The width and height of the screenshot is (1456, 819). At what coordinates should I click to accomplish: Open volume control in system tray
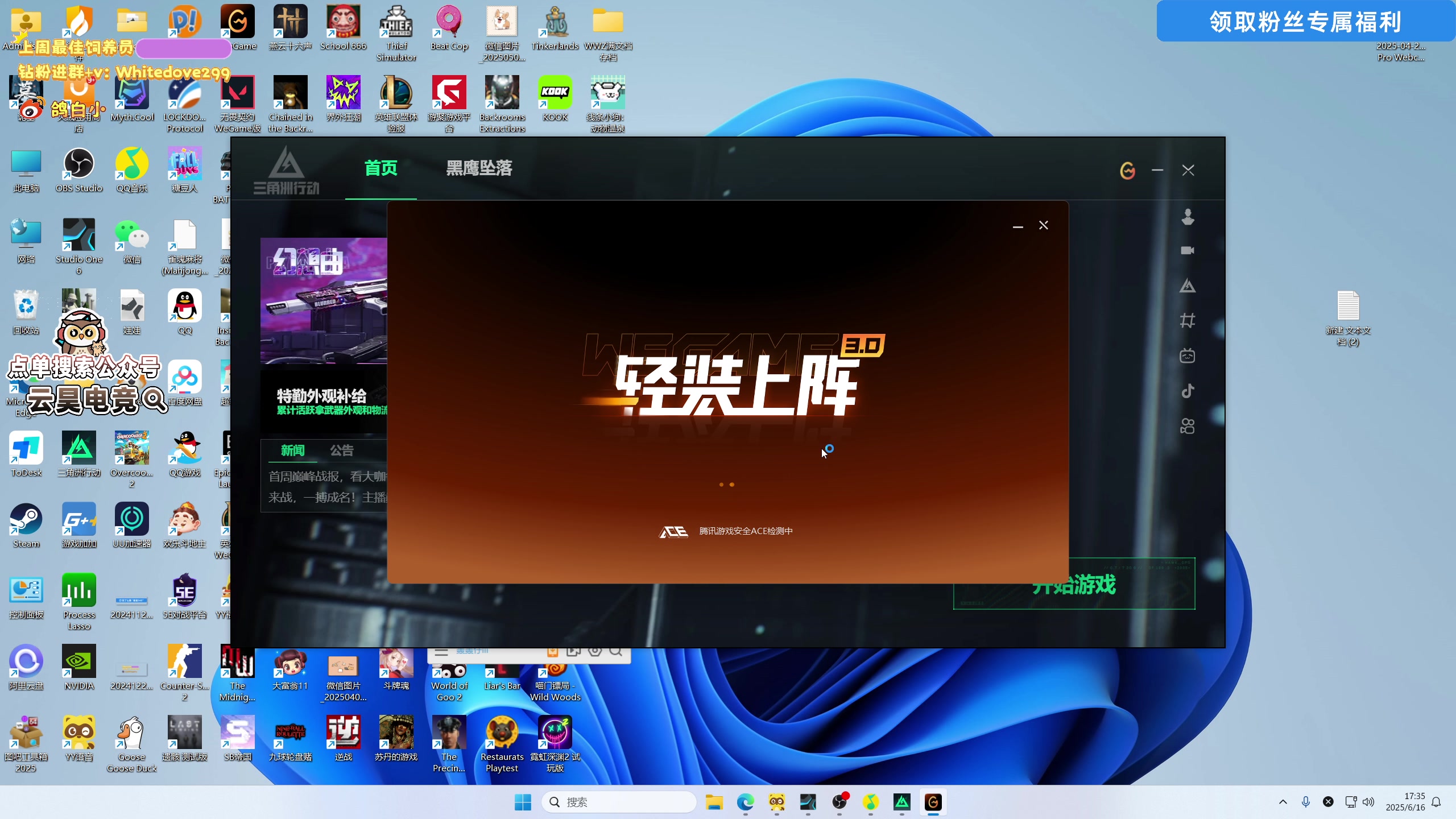click(1368, 802)
